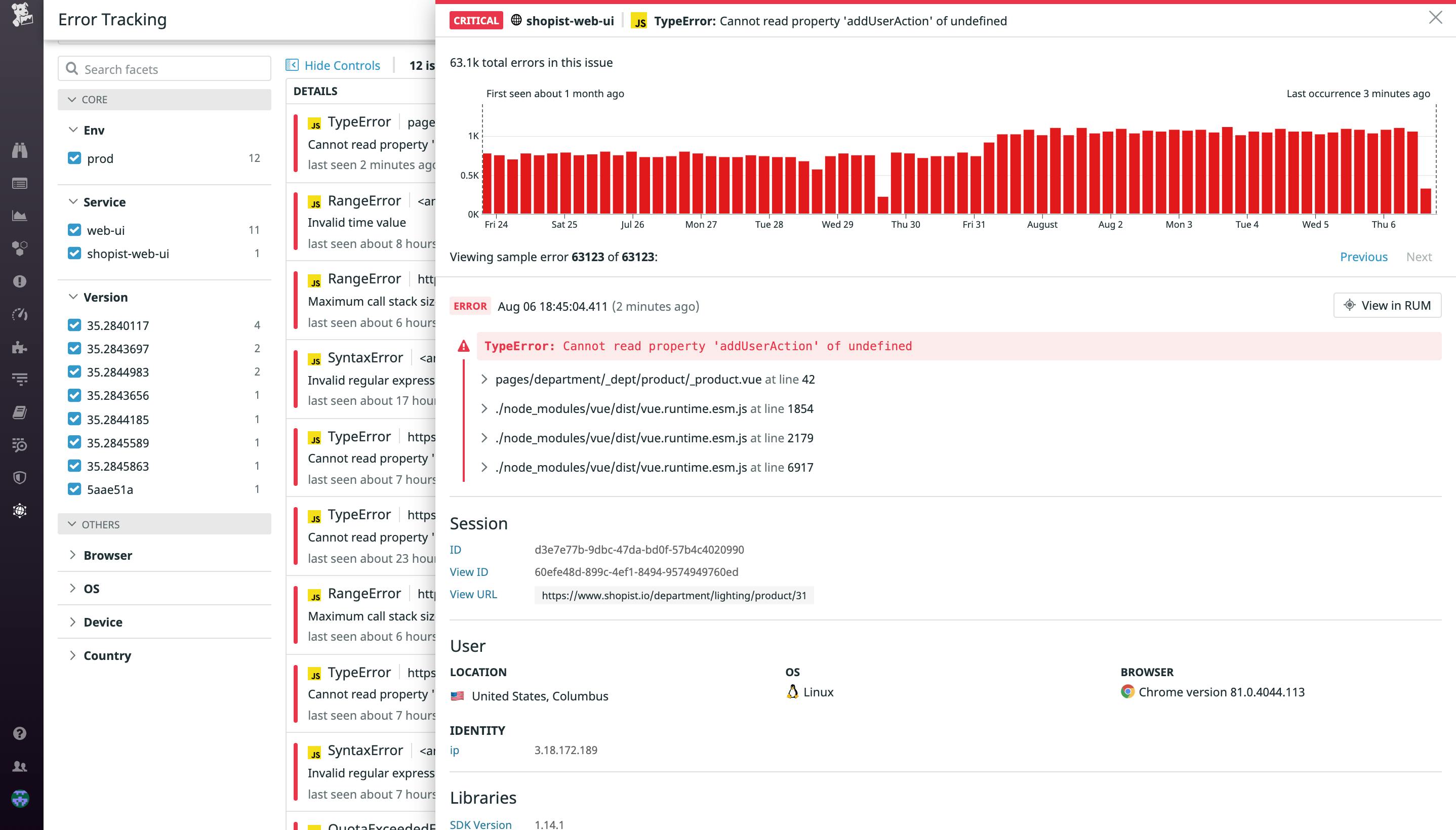The height and width of the screenshot is (830, 1456).
Task: Click the JS badge in the issue header
Action: click(x=639, y=21)
